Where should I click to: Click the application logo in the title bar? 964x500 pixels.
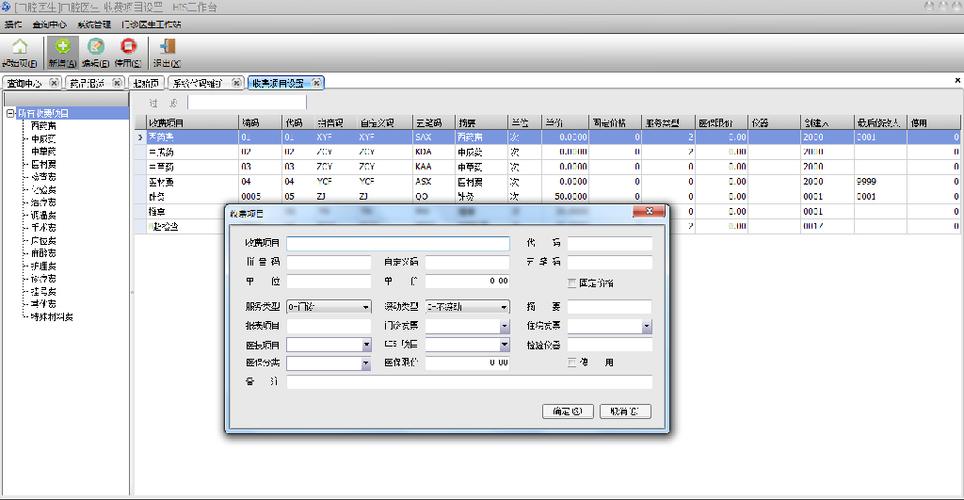tap(6, 7)
